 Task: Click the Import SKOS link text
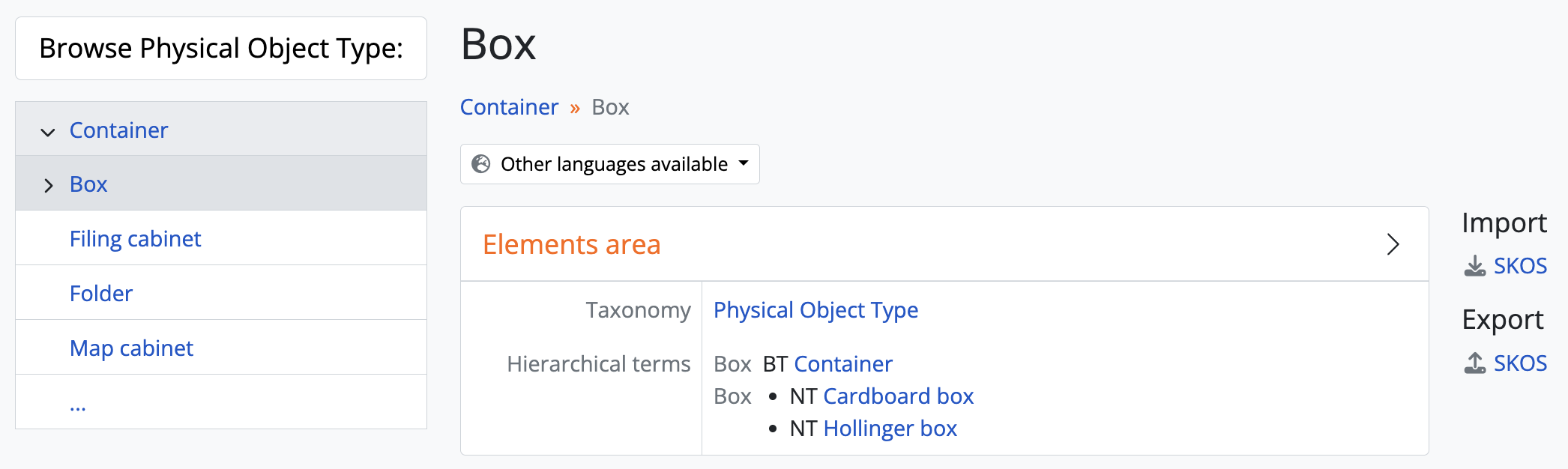coord(1520,266)
